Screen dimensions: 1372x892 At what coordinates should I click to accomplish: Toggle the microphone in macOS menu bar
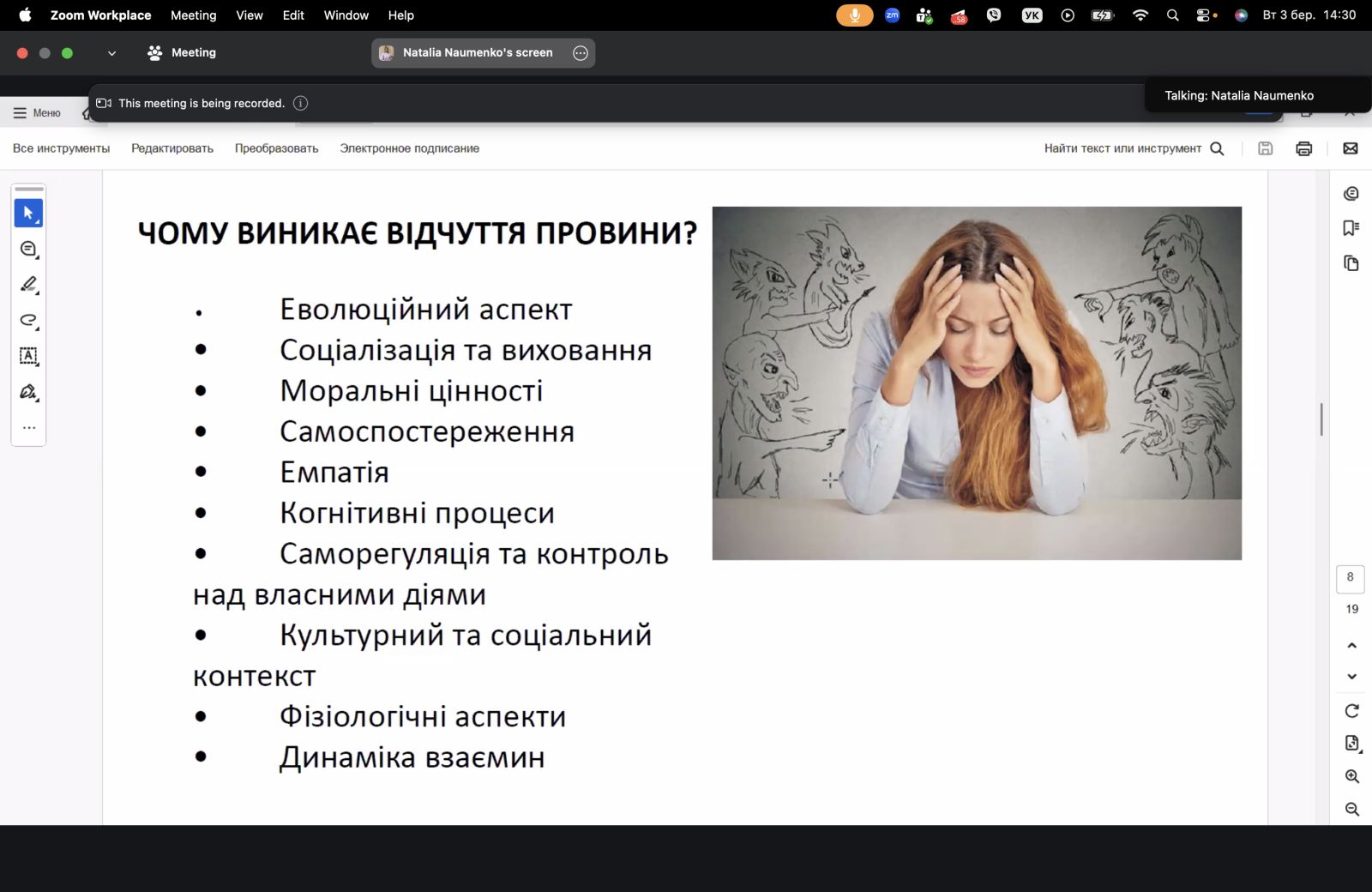(x=854, y=15)
